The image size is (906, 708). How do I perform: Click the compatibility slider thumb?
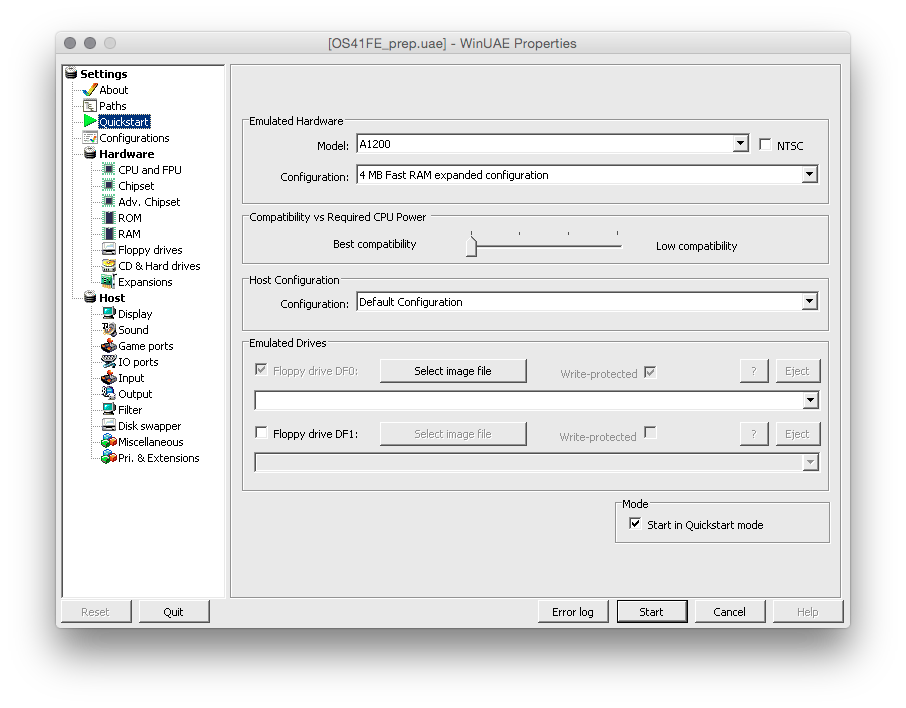pos(471,246)
